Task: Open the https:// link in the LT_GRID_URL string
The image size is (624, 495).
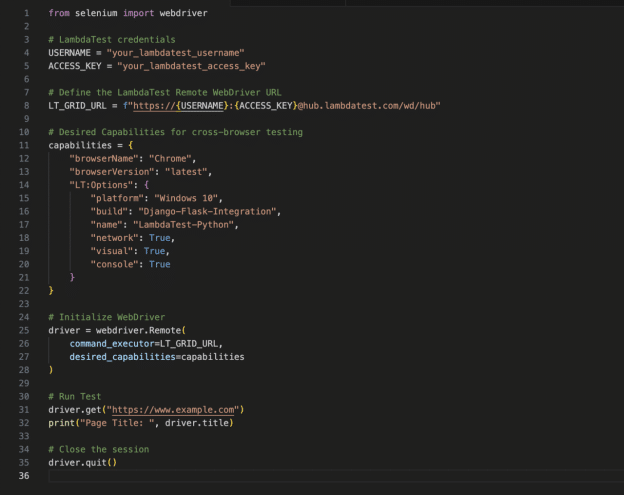Action: click(178, 105)
